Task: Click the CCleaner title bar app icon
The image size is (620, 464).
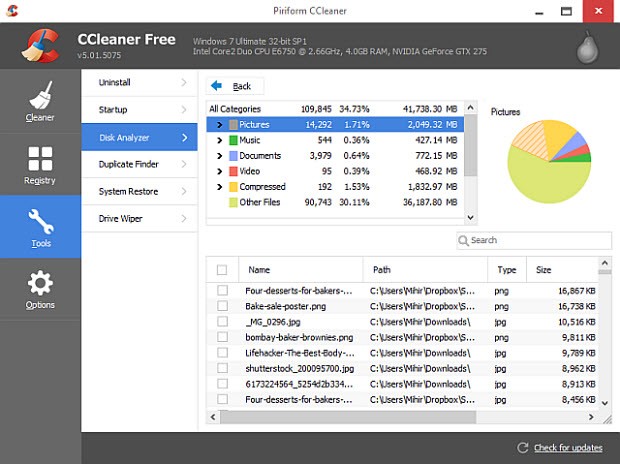Action: (12, 10)
